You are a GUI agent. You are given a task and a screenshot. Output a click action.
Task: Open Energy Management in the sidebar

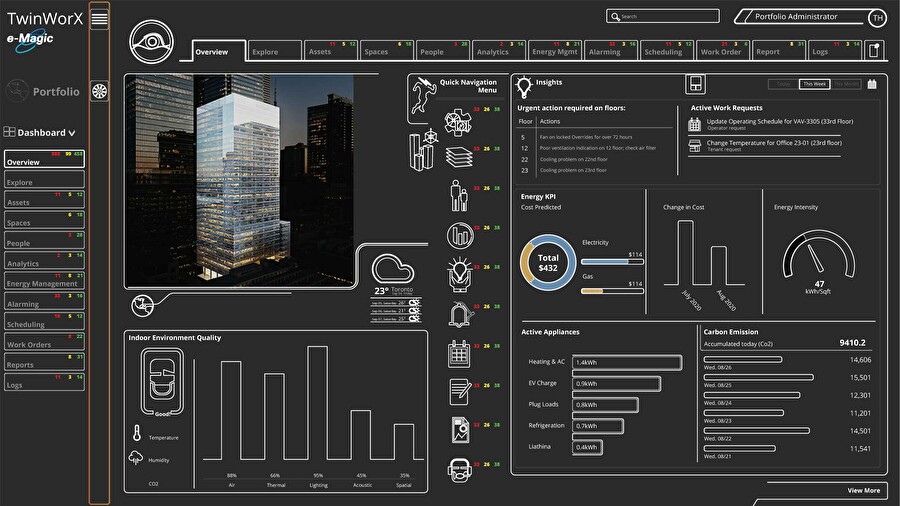pos(44,281)
